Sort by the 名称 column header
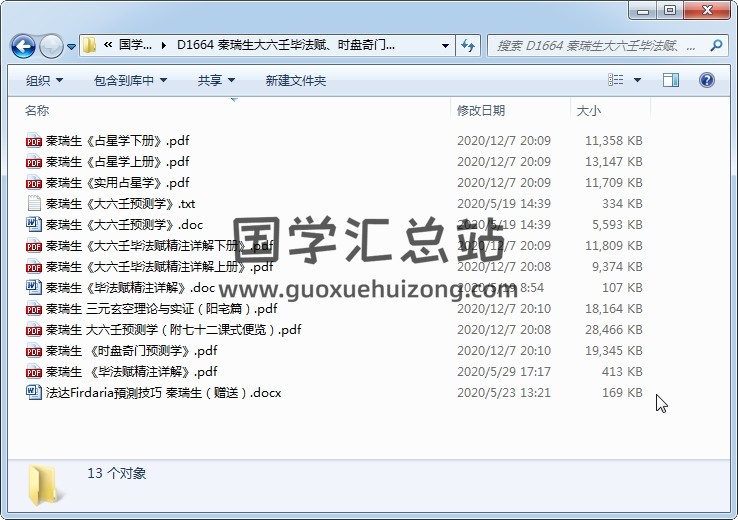Image resolution: width=738 pixels, height=520 pixels. click(x=37, y=110)
